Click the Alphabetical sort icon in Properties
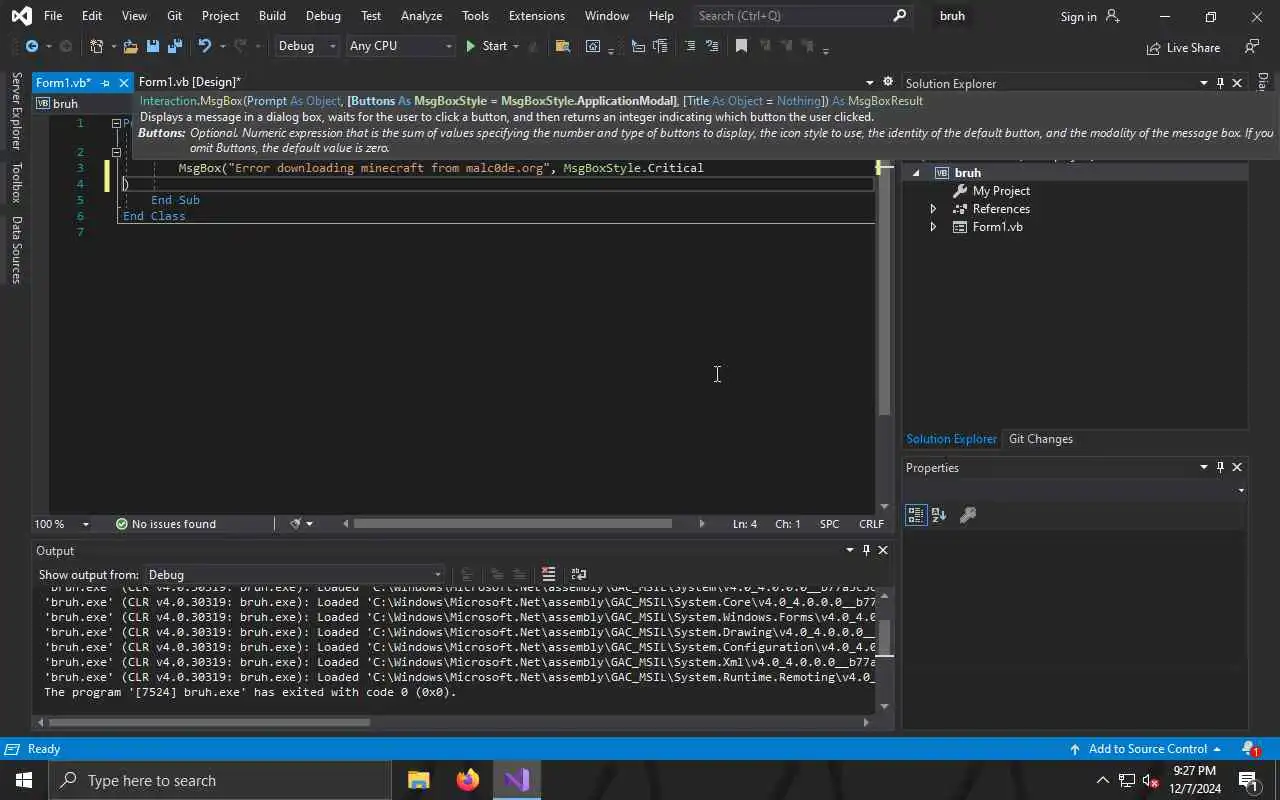Image resolution: width=1280 pixels, height=800 pixels. tap(939, 515)
